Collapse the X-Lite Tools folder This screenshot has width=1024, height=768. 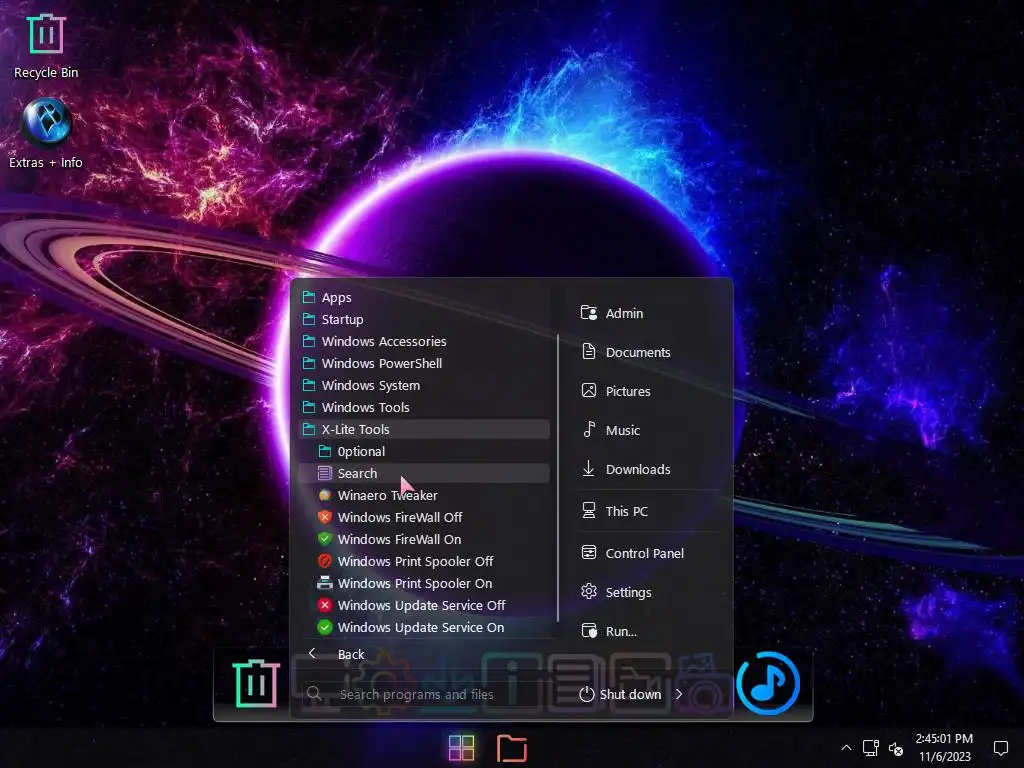point(423,429)
